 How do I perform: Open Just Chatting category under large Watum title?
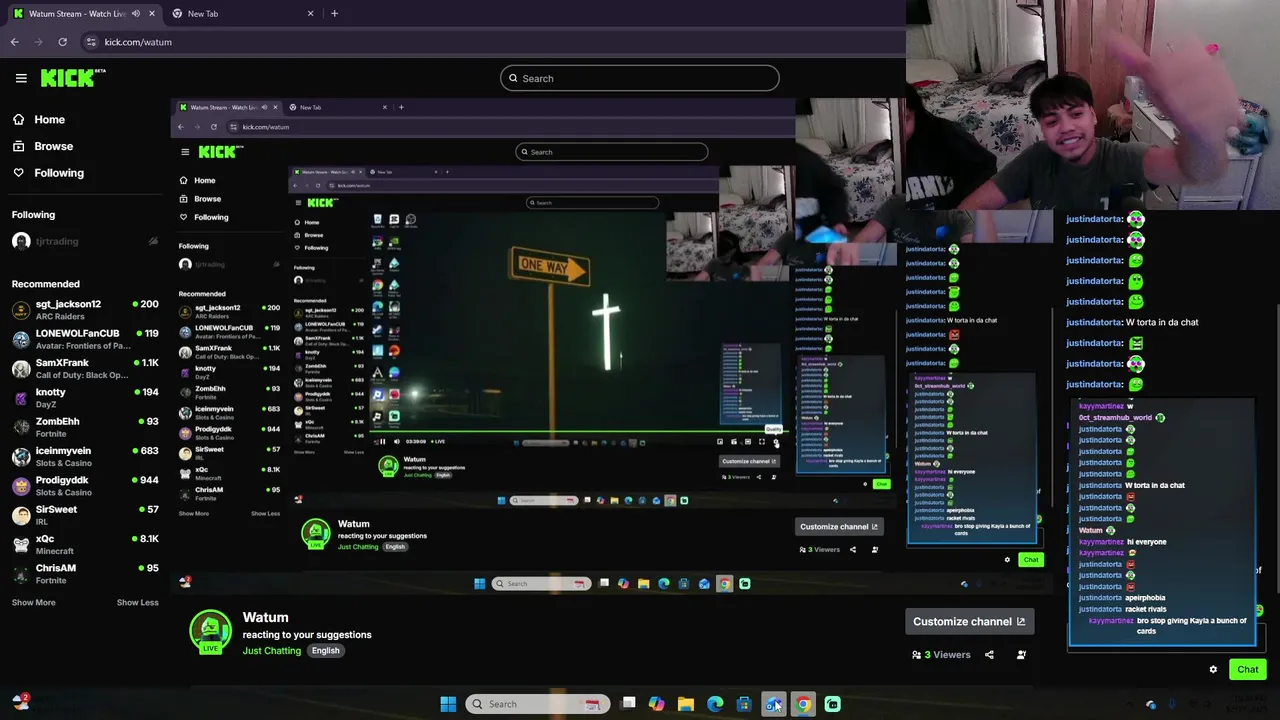271,650
